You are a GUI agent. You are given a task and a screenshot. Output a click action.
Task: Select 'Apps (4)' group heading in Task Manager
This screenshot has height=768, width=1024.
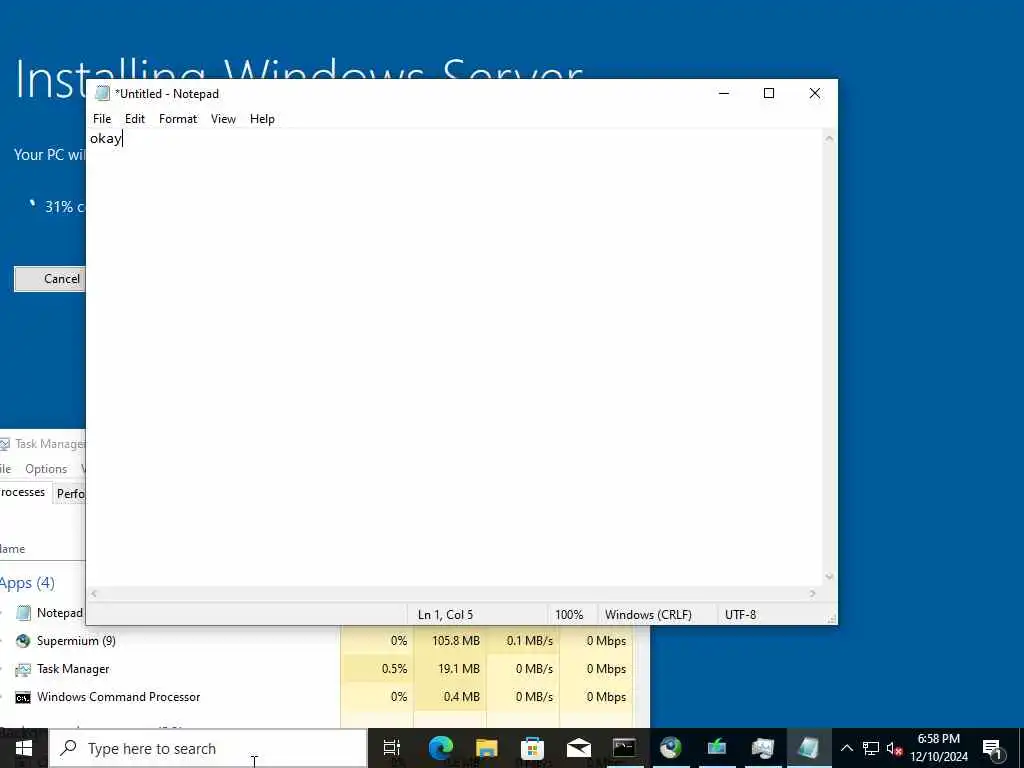coord(27,583)
